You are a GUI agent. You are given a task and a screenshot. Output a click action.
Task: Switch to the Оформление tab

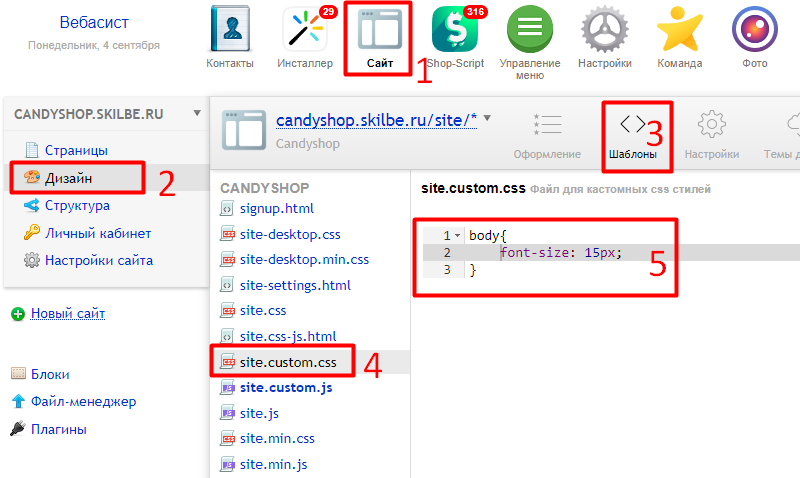pyautogui.click(x=547, y=134)
